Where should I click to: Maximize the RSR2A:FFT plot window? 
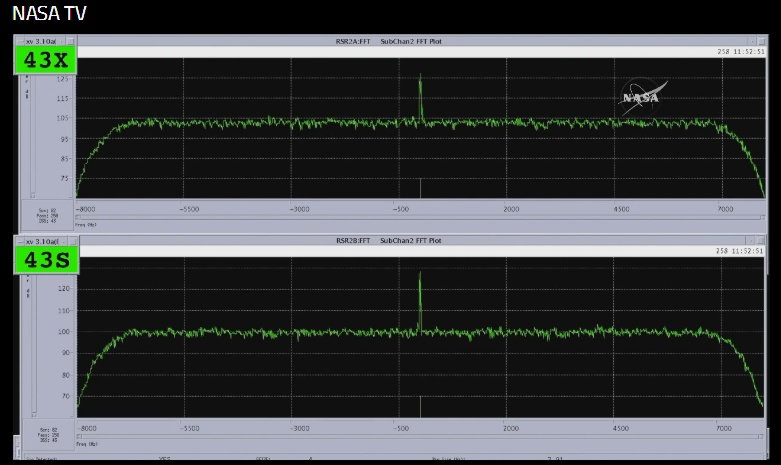tap(761, 41)
